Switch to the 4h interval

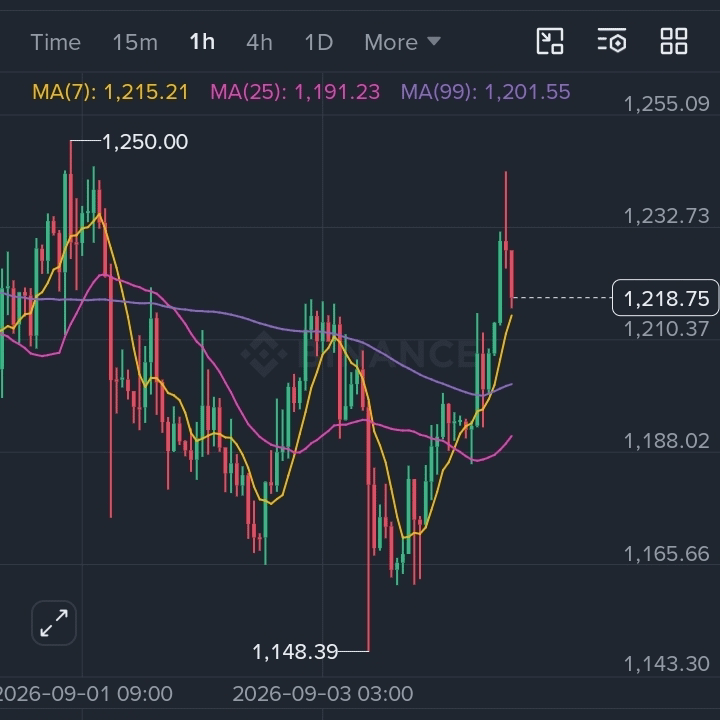click(x=259, y=42)
